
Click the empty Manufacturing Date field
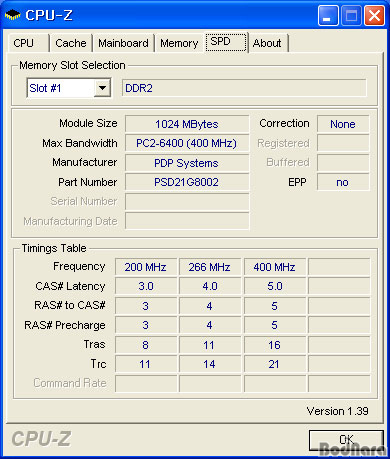(187, 221)
